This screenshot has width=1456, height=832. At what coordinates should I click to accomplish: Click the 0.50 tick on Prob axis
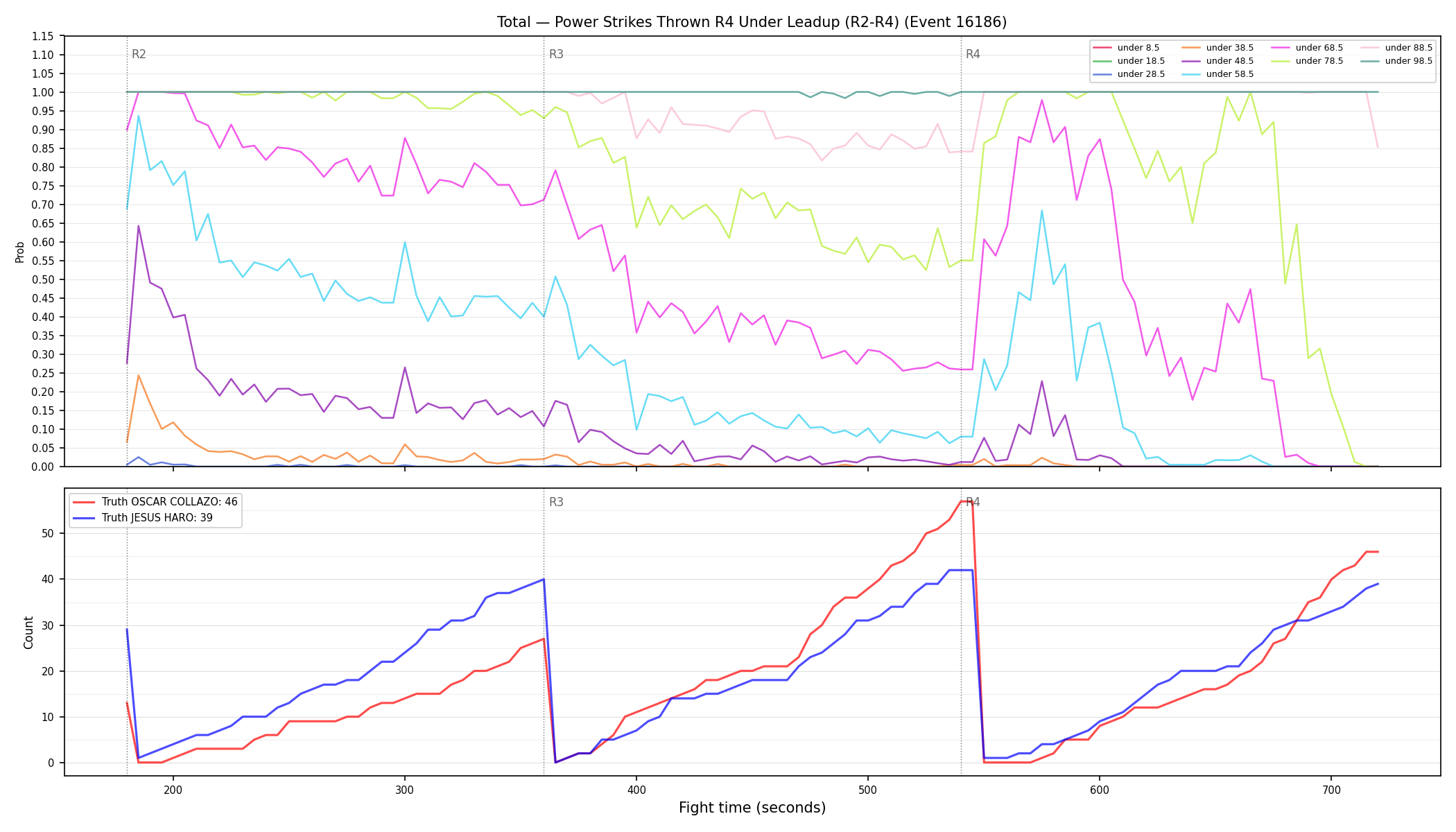pyautogui.click(x=43, y=279)
